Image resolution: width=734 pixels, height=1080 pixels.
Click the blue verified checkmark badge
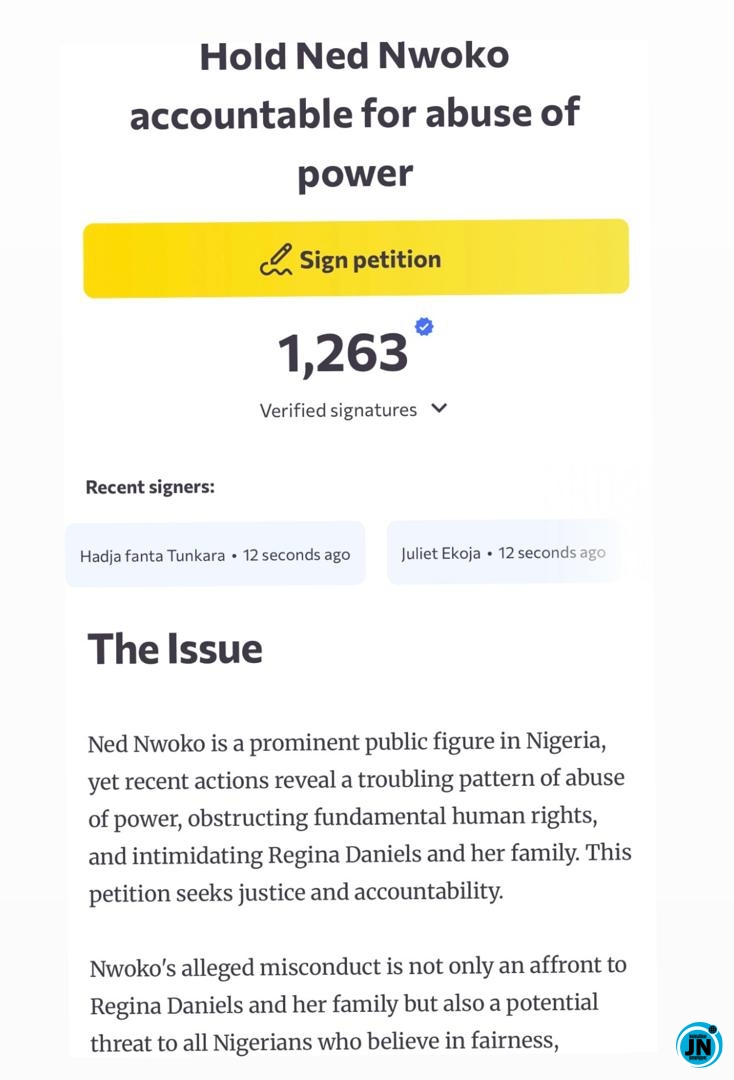click(424, 327)
